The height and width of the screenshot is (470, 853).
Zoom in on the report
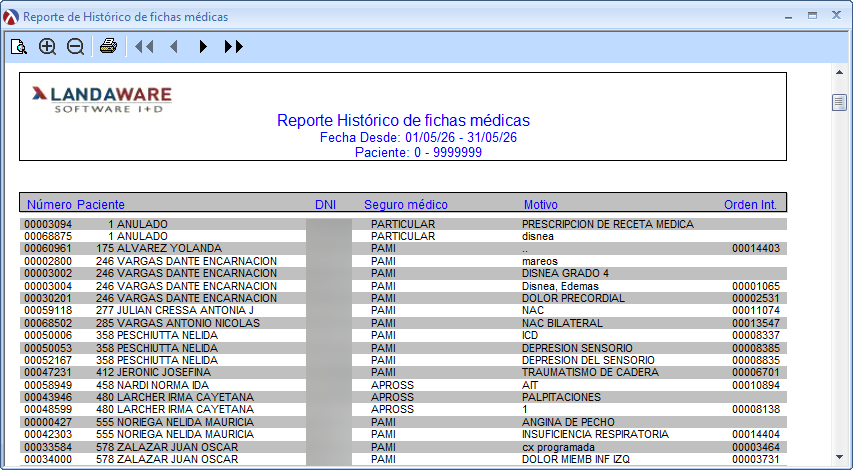click(x=47, y=47)
